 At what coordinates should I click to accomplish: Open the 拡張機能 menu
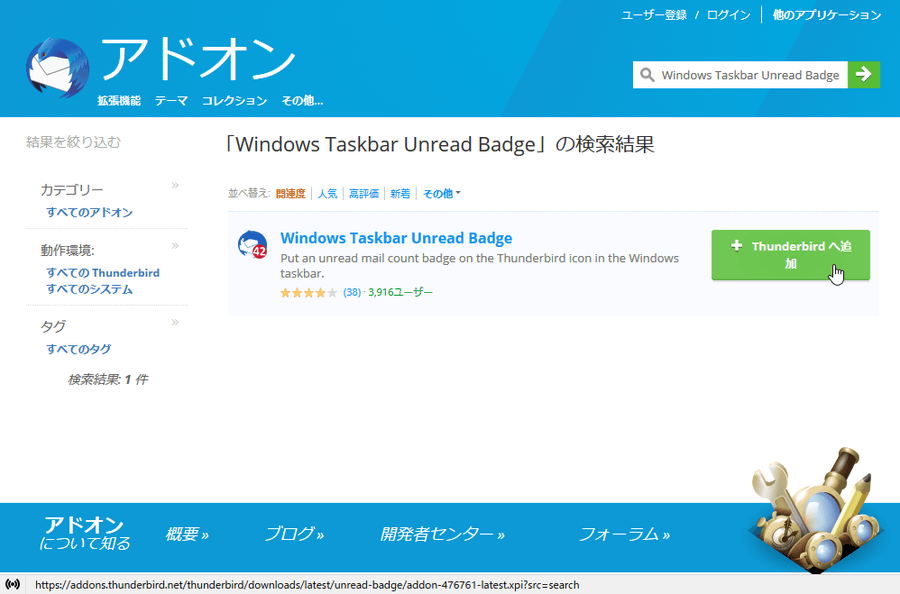click(119, 101)
